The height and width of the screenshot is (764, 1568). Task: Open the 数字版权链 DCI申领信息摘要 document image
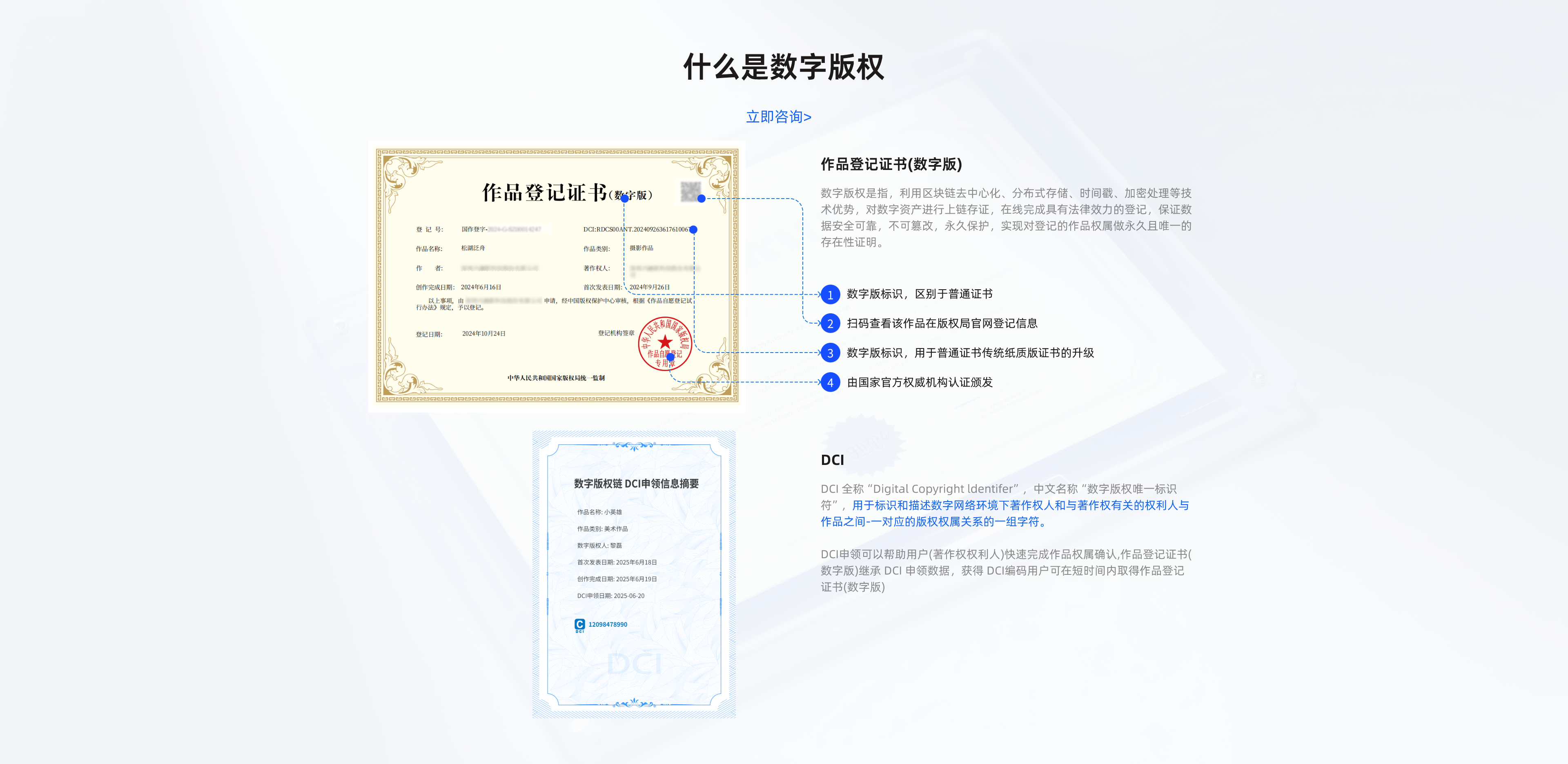[x=634, y=574]
